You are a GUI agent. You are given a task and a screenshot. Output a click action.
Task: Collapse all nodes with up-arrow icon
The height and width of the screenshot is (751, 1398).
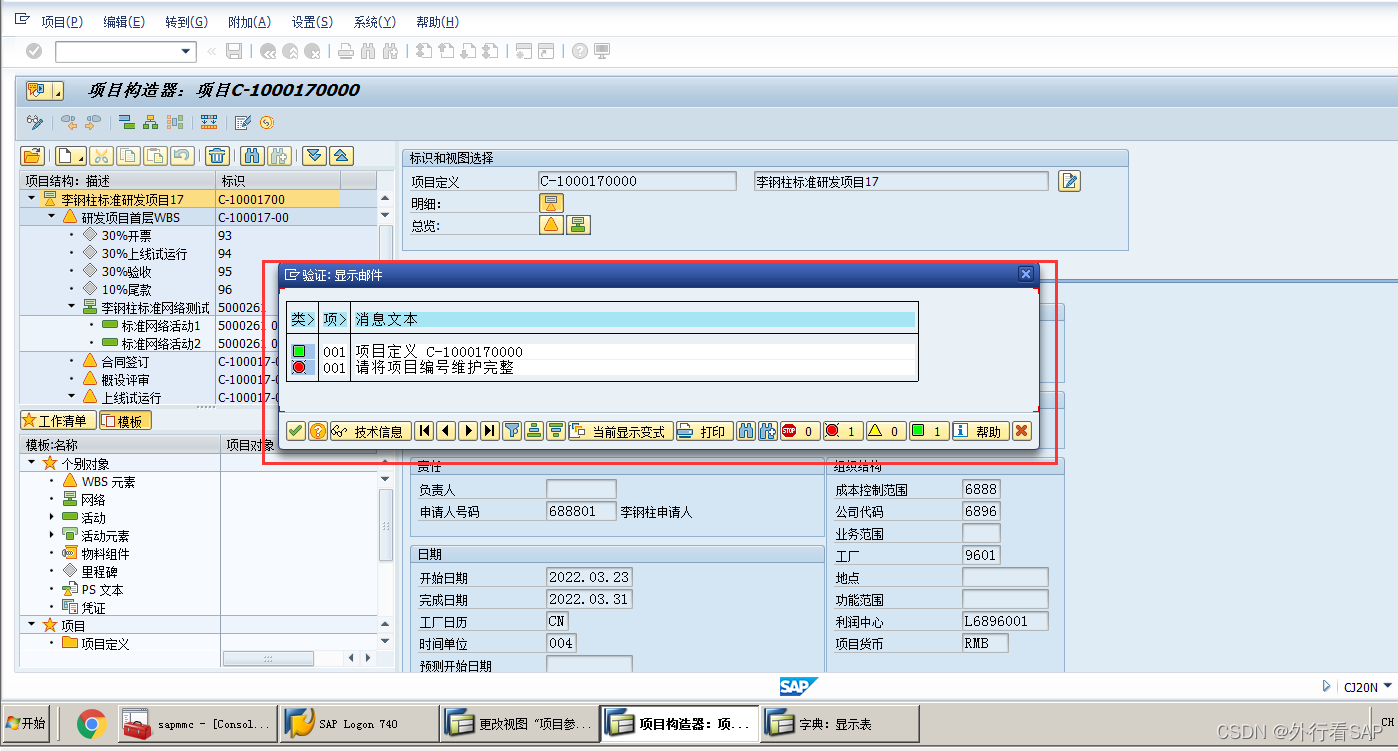click(341, 155)
